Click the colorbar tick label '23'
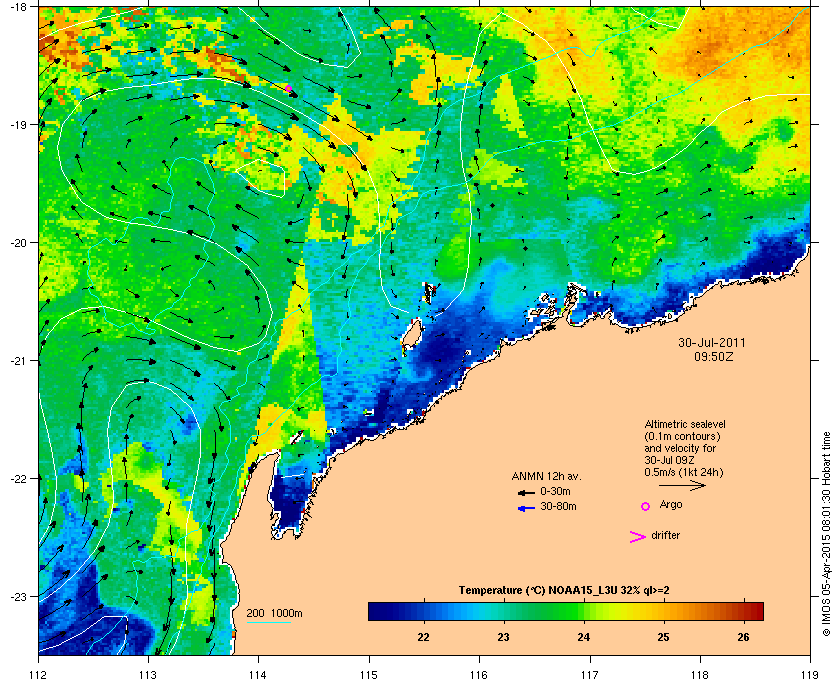The image size is (840, 680). pos(503,637)
